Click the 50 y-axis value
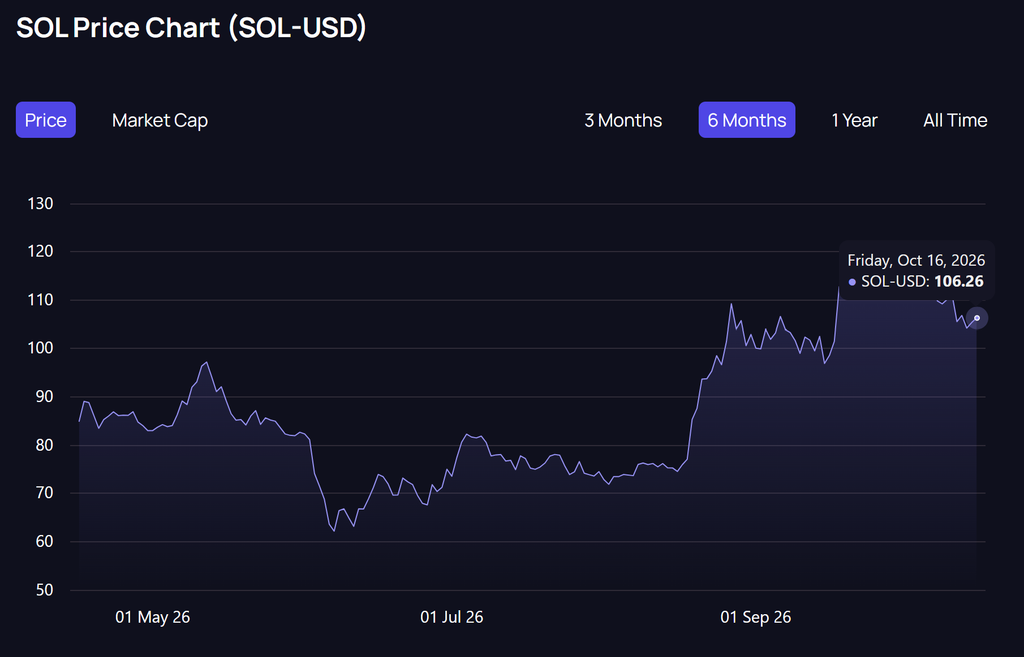 44,590
